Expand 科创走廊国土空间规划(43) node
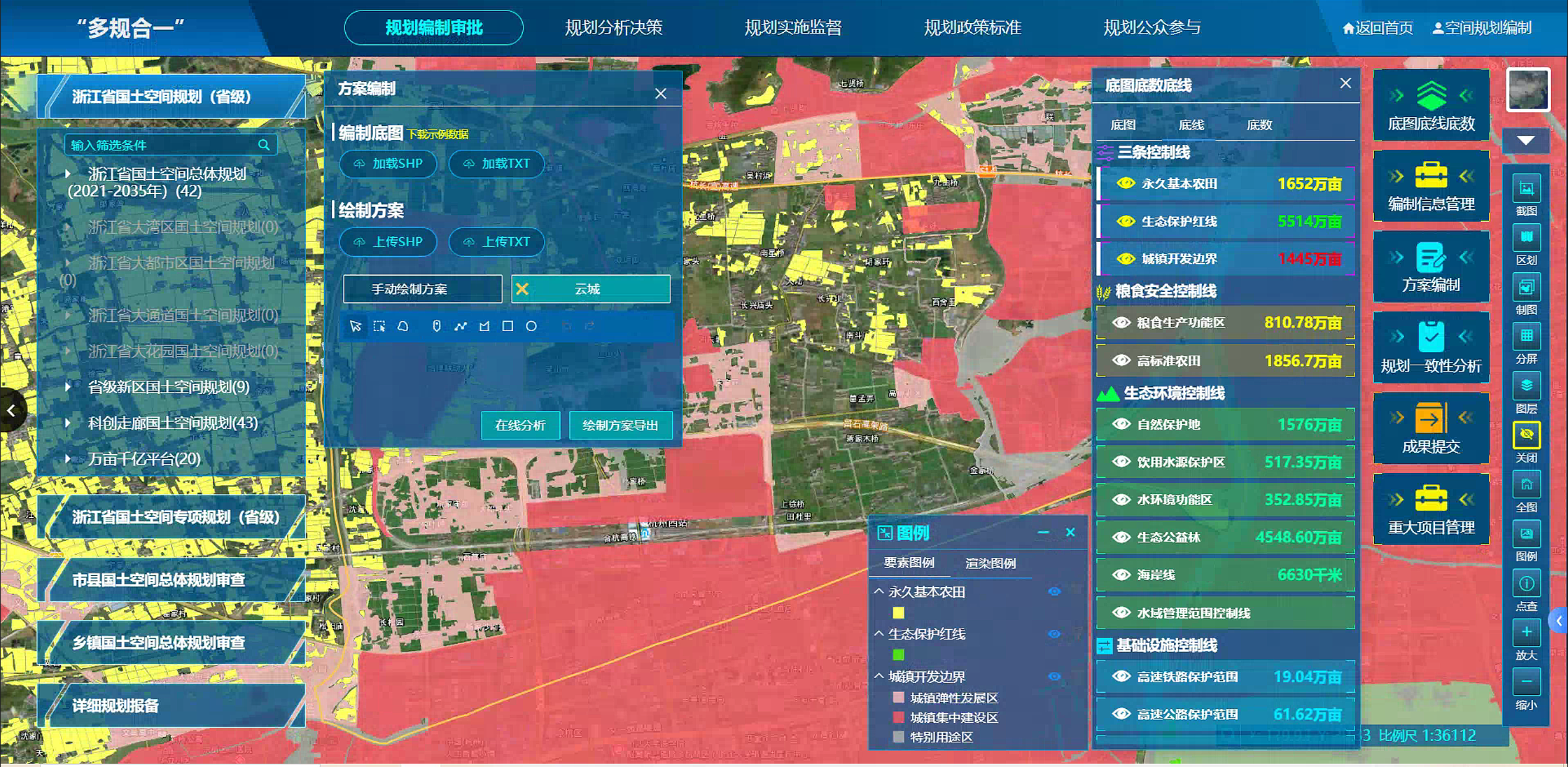 coord(68,423)
